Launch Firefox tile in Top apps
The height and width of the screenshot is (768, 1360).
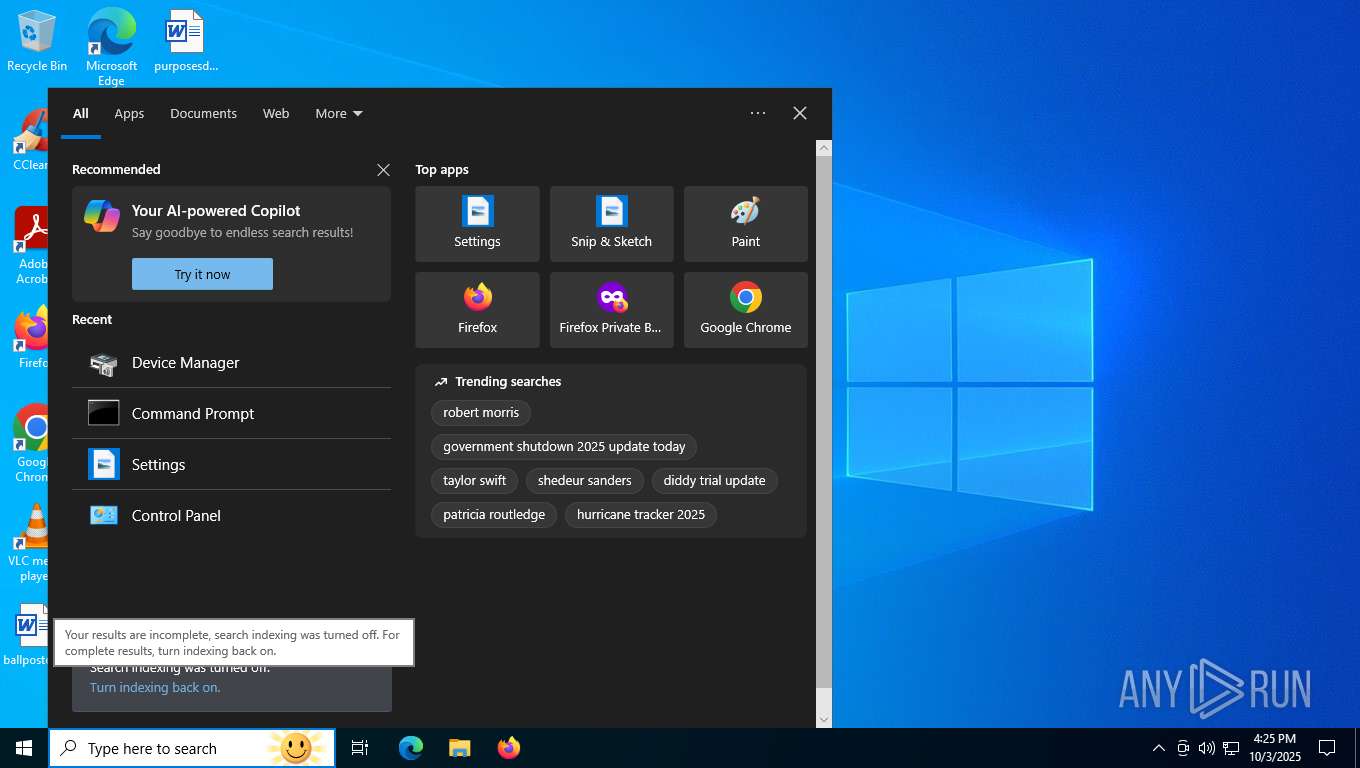(x=477, y=310)
